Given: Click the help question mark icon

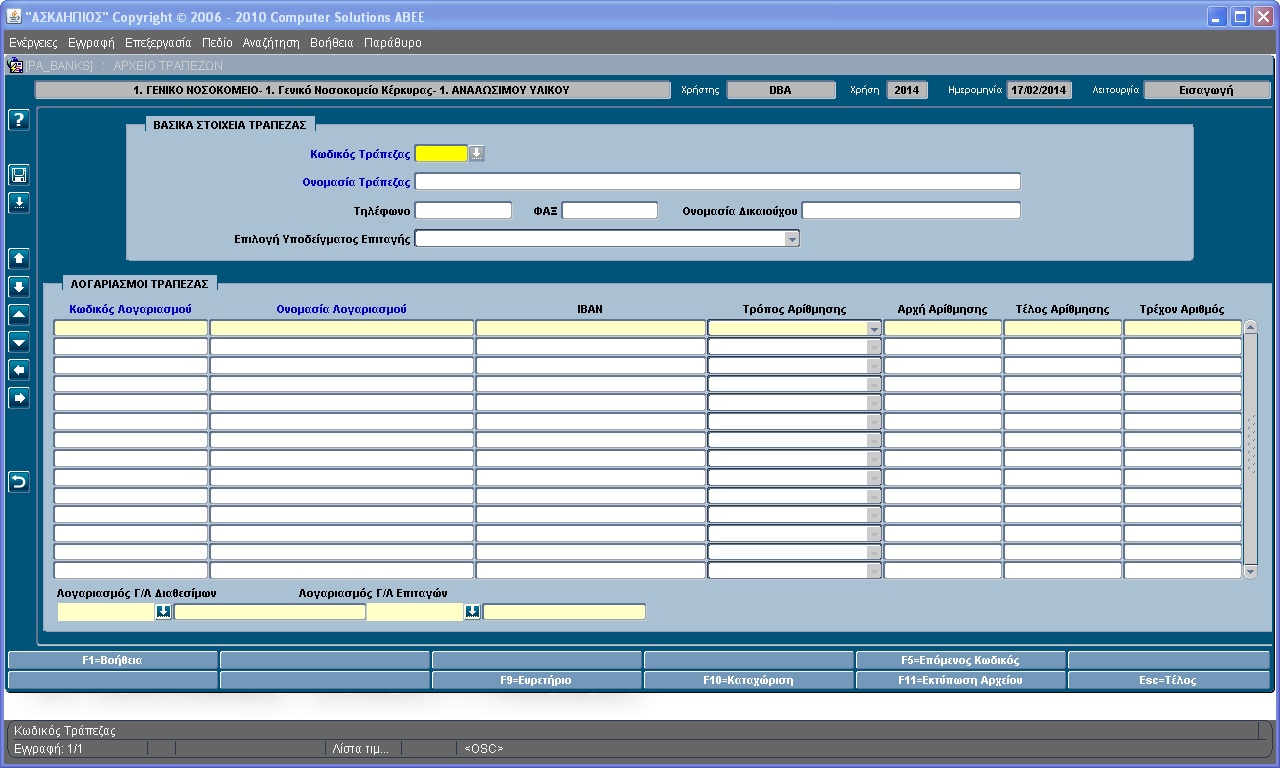Looking at the screenshot, I should coord(19,120).
